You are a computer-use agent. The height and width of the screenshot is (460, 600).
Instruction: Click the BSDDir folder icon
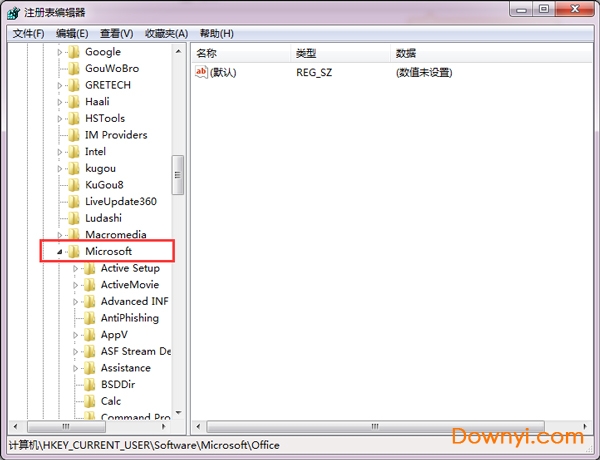click(90, 385)
